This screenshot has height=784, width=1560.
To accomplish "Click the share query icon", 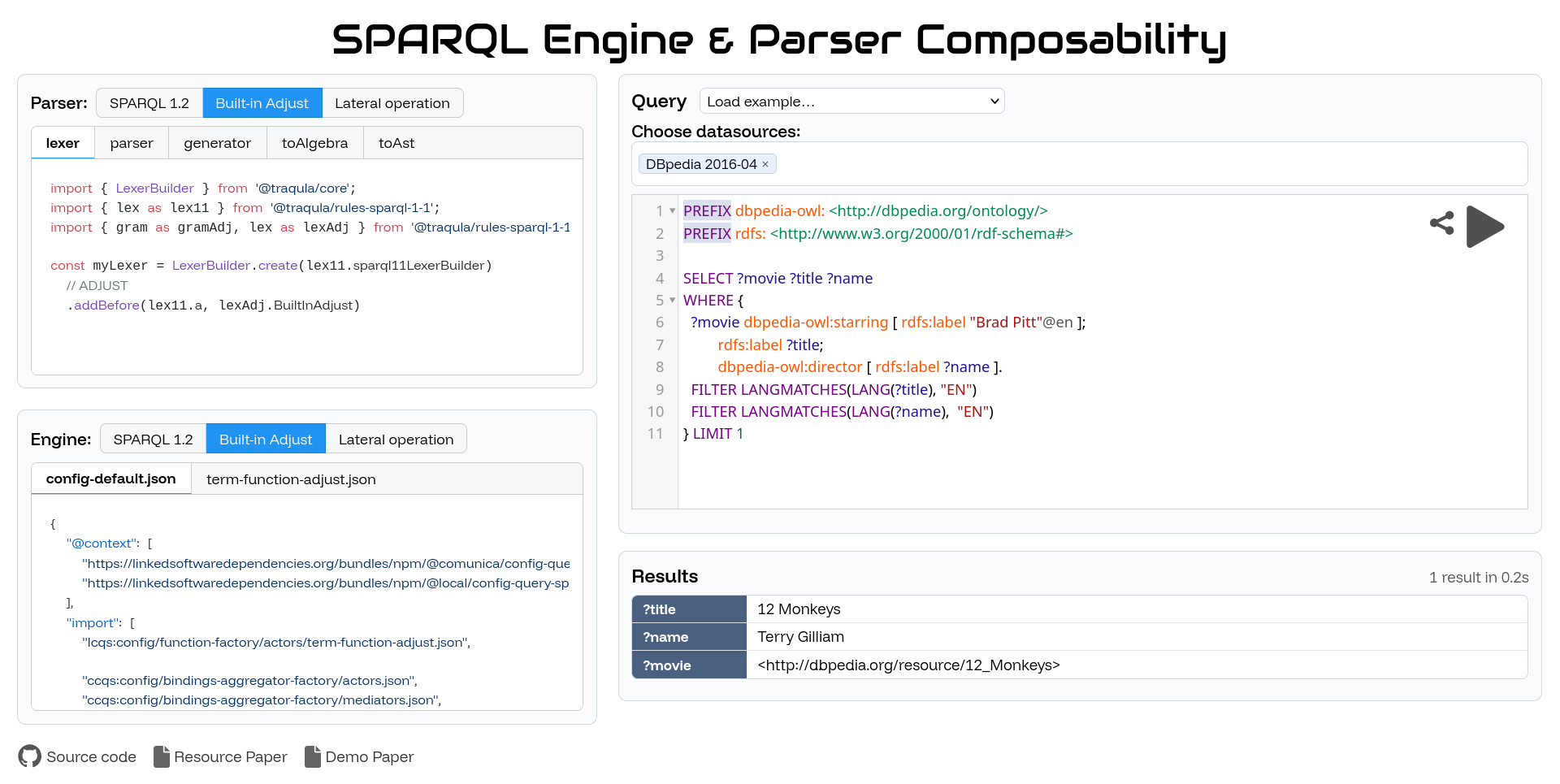I will click(1442, 223).
